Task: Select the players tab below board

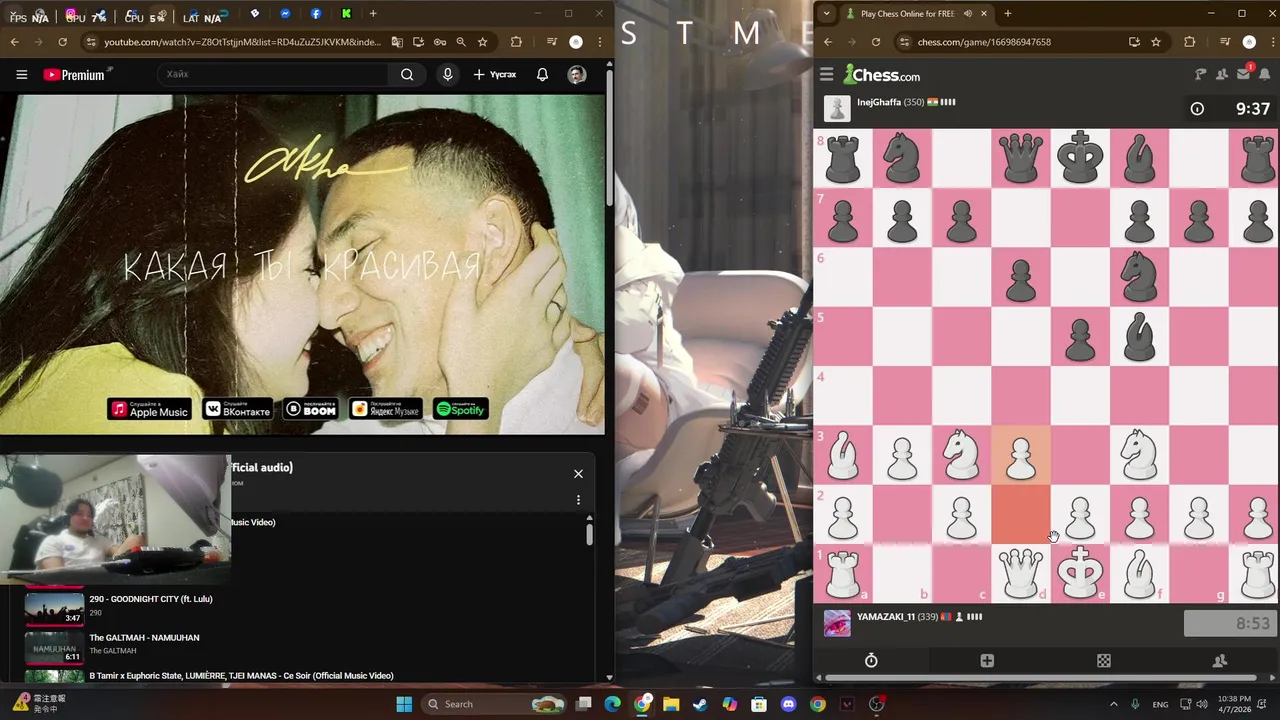Action: pyautogui.click(x=1220, y=661)
